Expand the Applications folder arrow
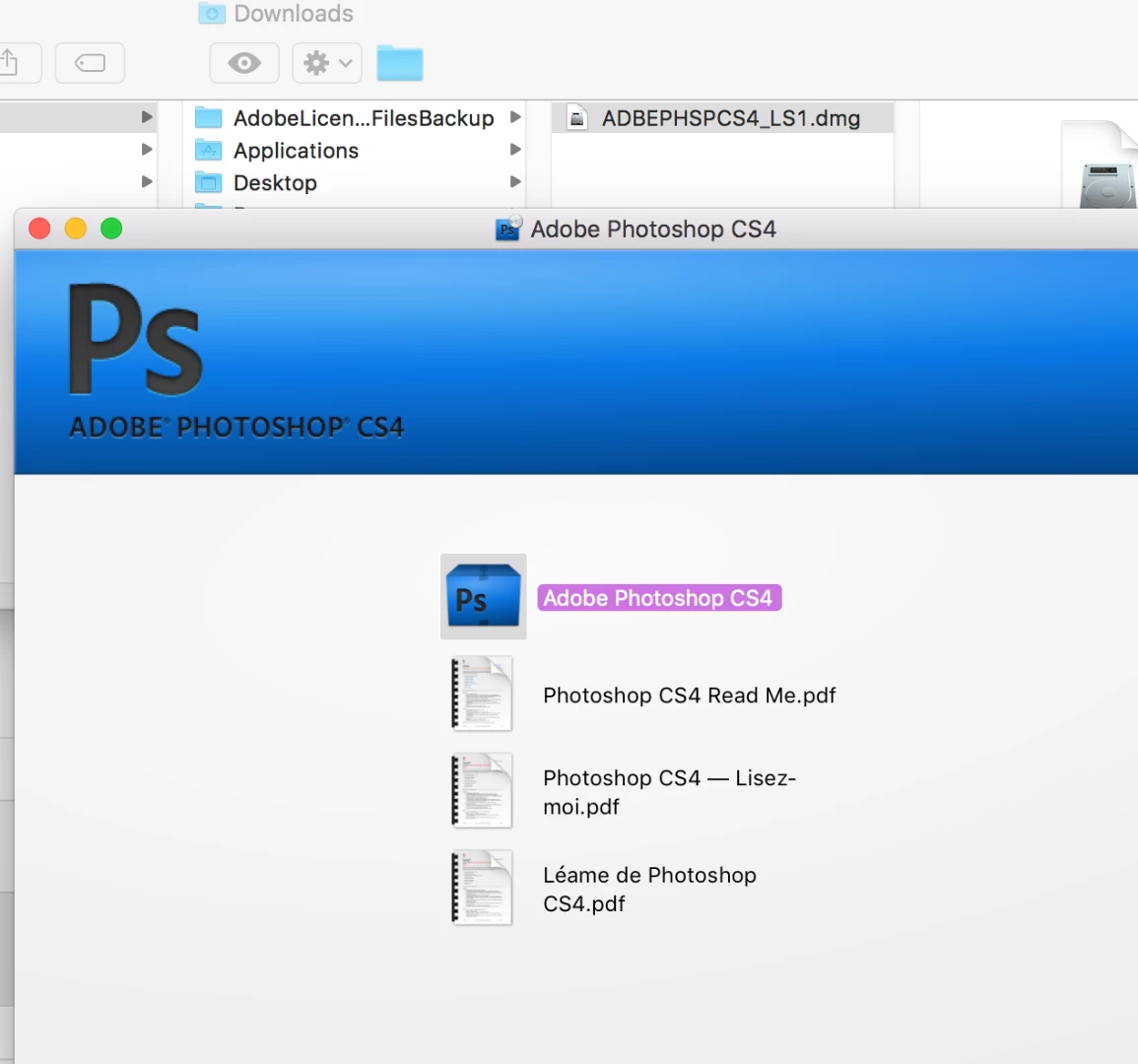 pyautogui.click(x=515, y=150)
